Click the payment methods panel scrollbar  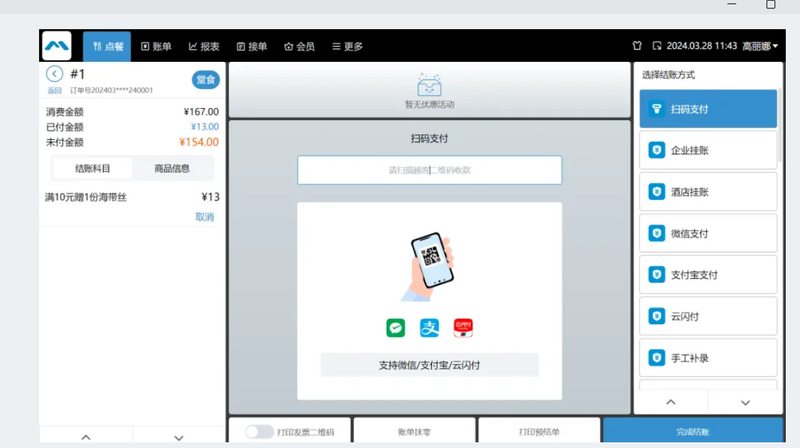click(x=780, y=125)
